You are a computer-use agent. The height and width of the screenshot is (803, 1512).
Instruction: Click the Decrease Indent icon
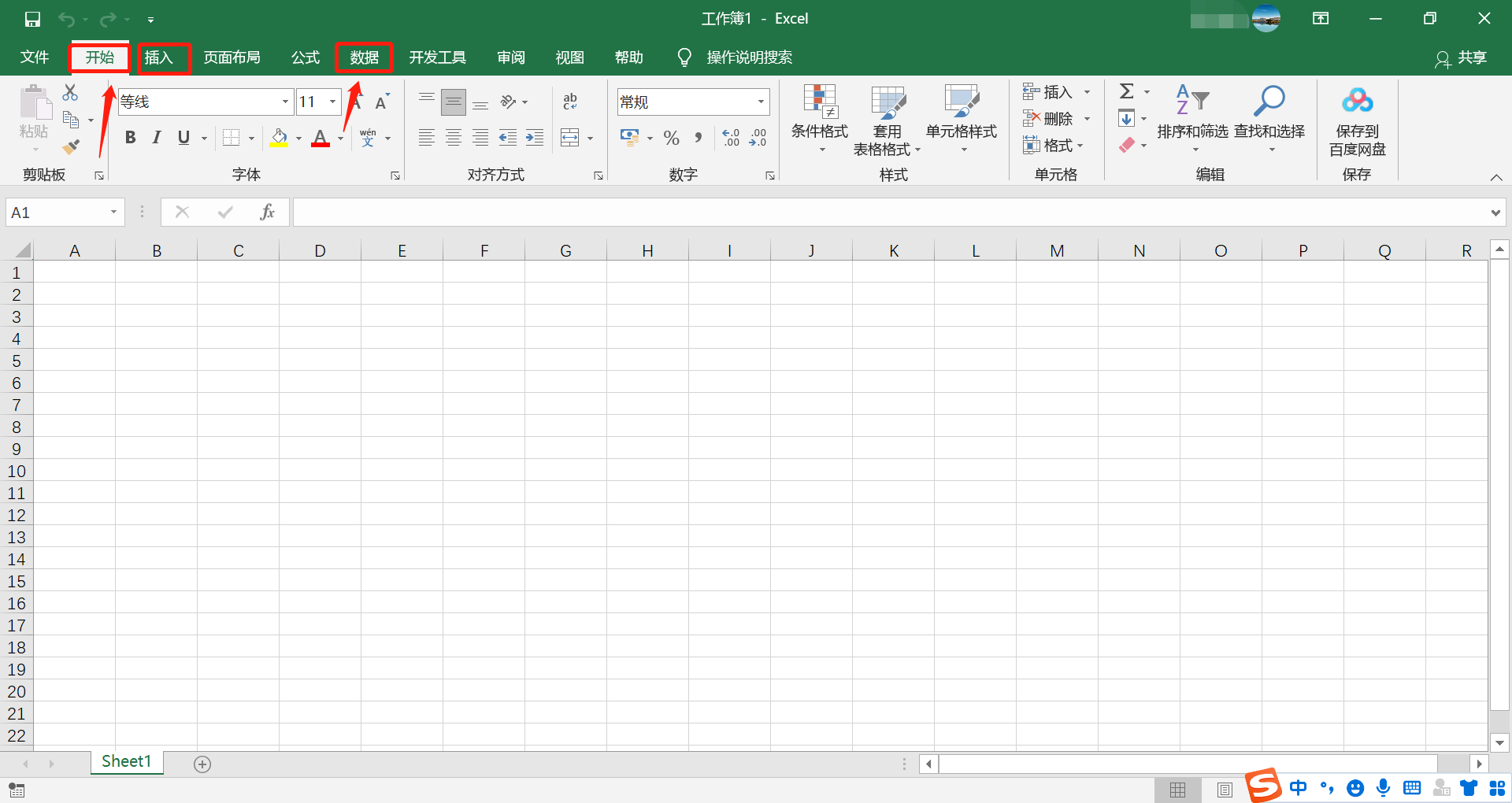(x=508, y=138)
